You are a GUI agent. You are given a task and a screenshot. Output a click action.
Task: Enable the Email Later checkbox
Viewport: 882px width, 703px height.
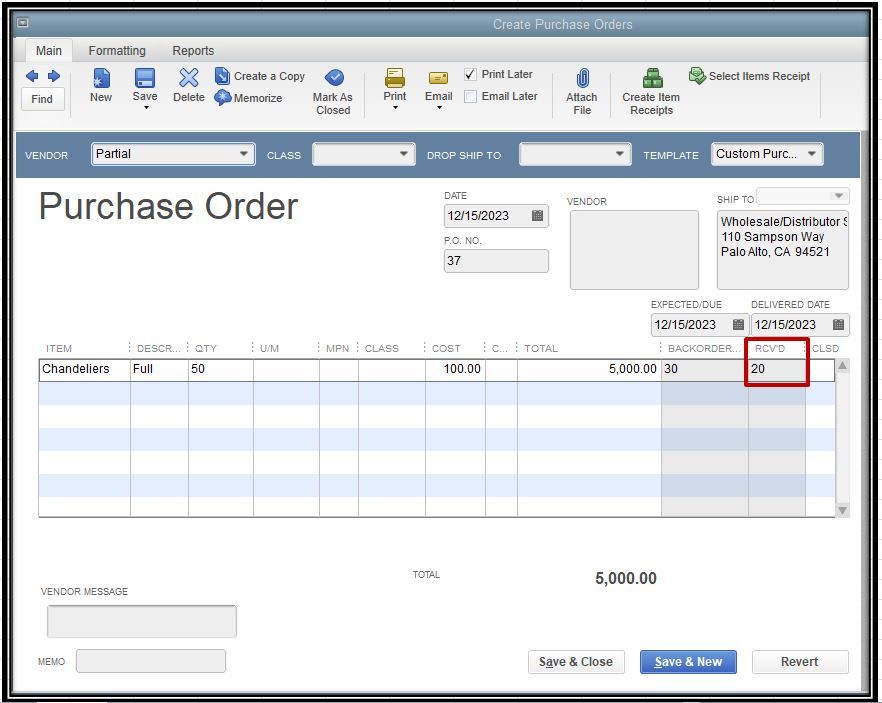point(470,97)
